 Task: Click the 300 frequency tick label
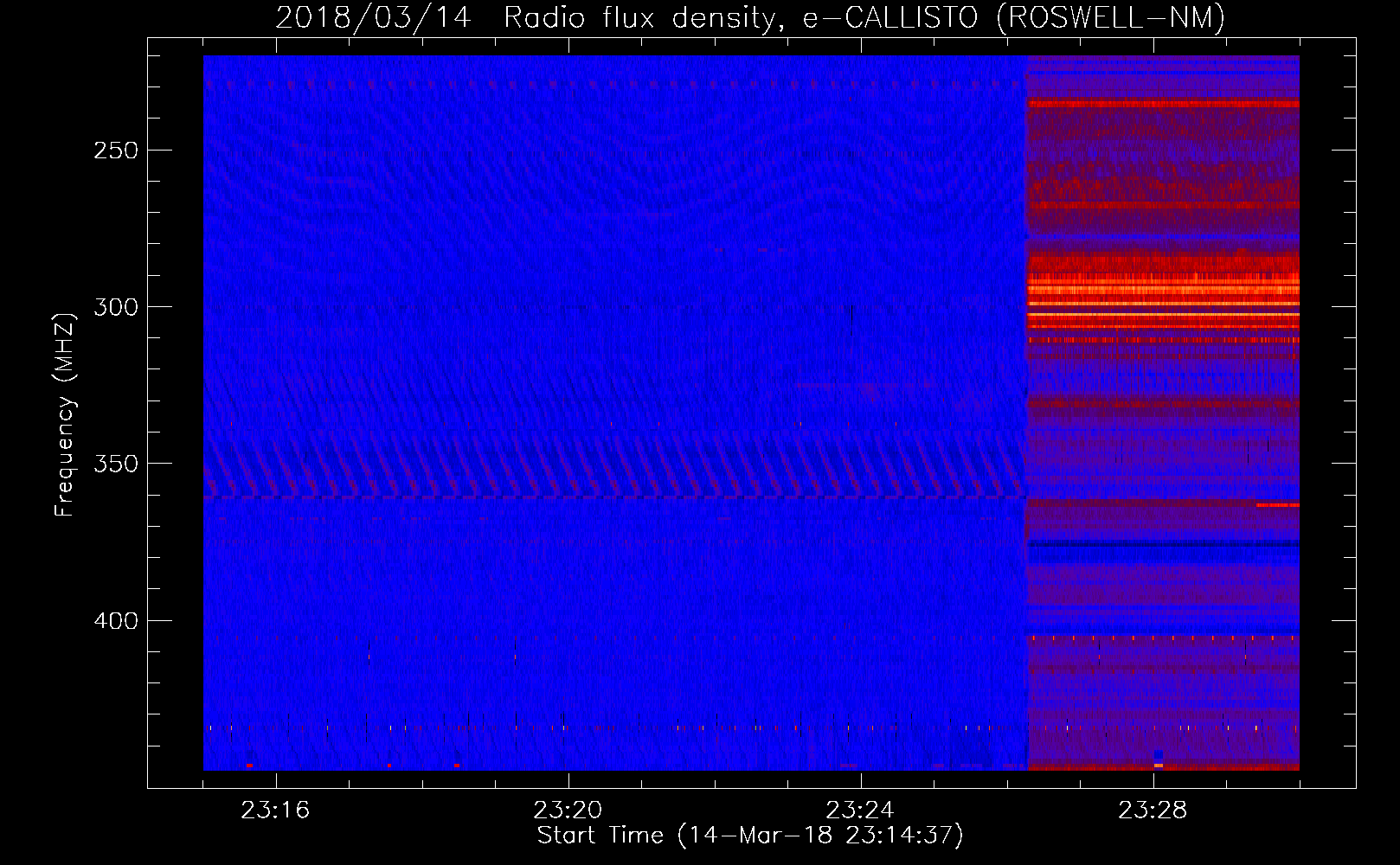point(116,307)
